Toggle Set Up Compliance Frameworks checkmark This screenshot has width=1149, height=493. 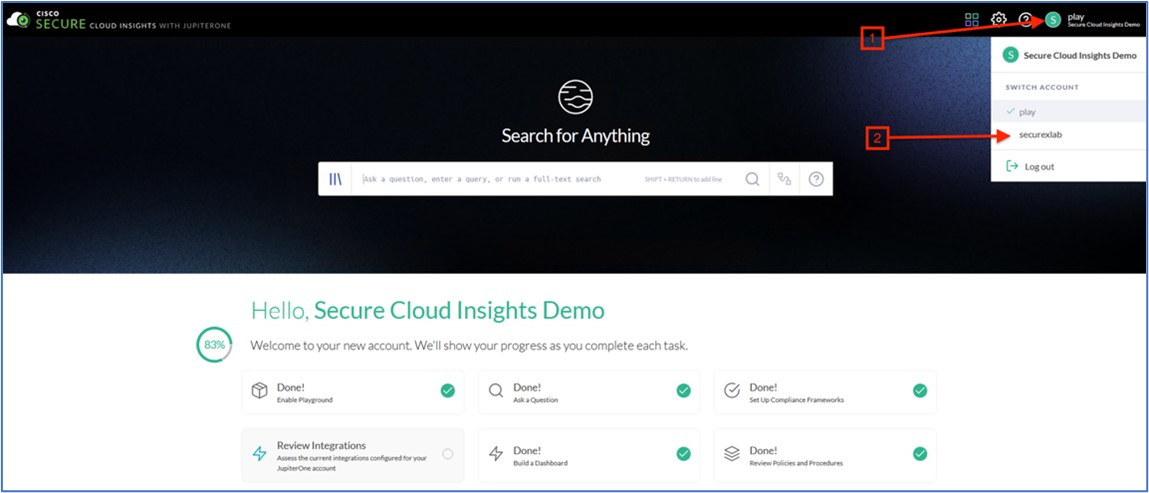coord(920,390)
